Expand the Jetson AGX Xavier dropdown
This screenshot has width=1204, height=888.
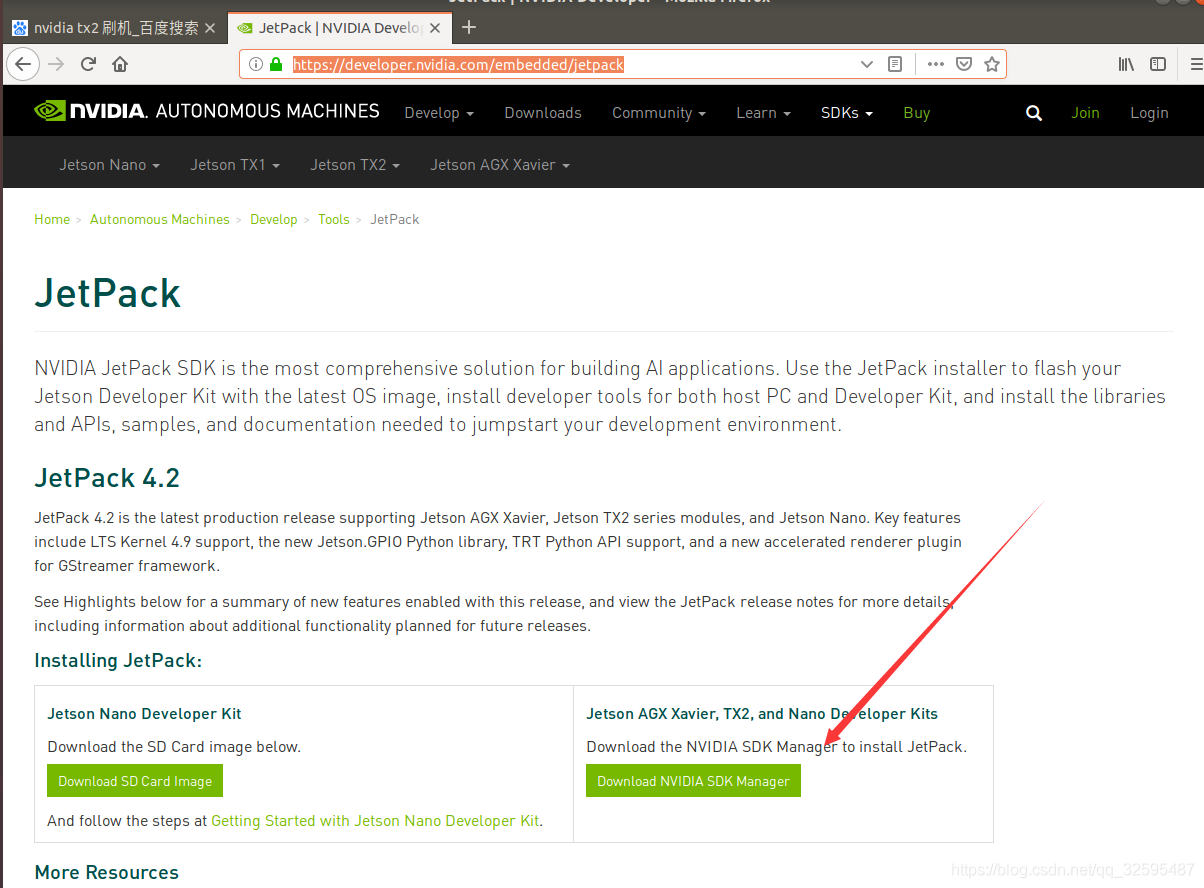click(x=500, y=165)
